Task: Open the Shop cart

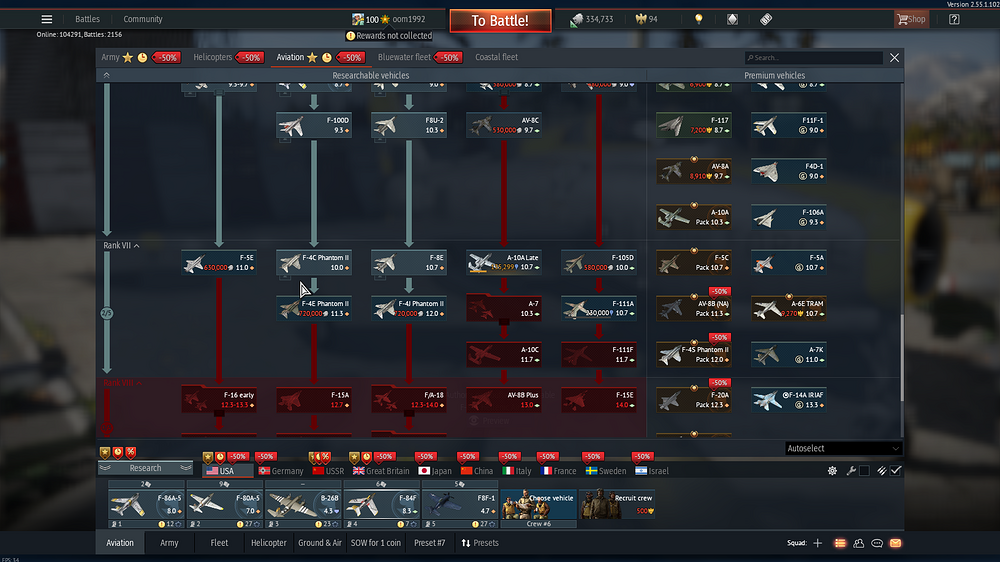Action: tap(911, 19)
